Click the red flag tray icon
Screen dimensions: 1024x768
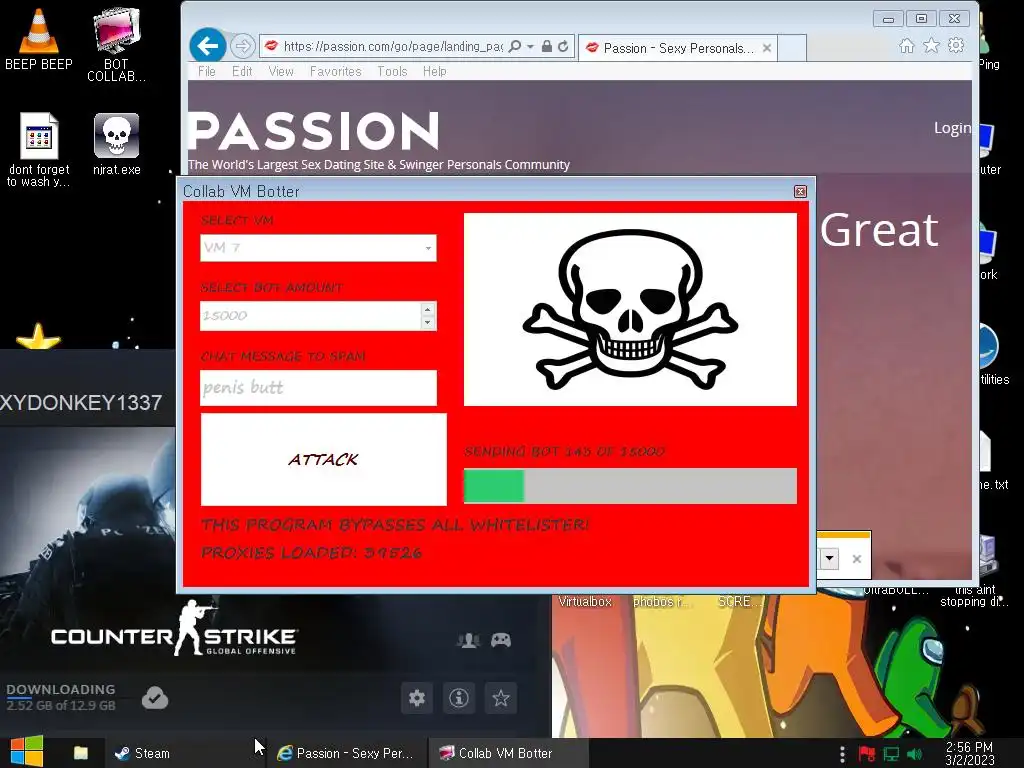[867, 754]
